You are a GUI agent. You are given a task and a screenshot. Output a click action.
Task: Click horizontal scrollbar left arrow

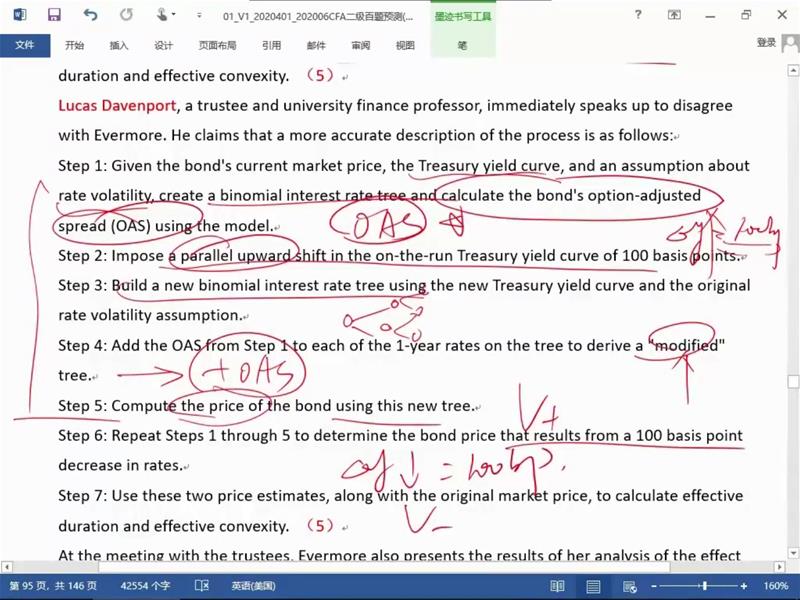pyautogui.click(x=6, y=566)
